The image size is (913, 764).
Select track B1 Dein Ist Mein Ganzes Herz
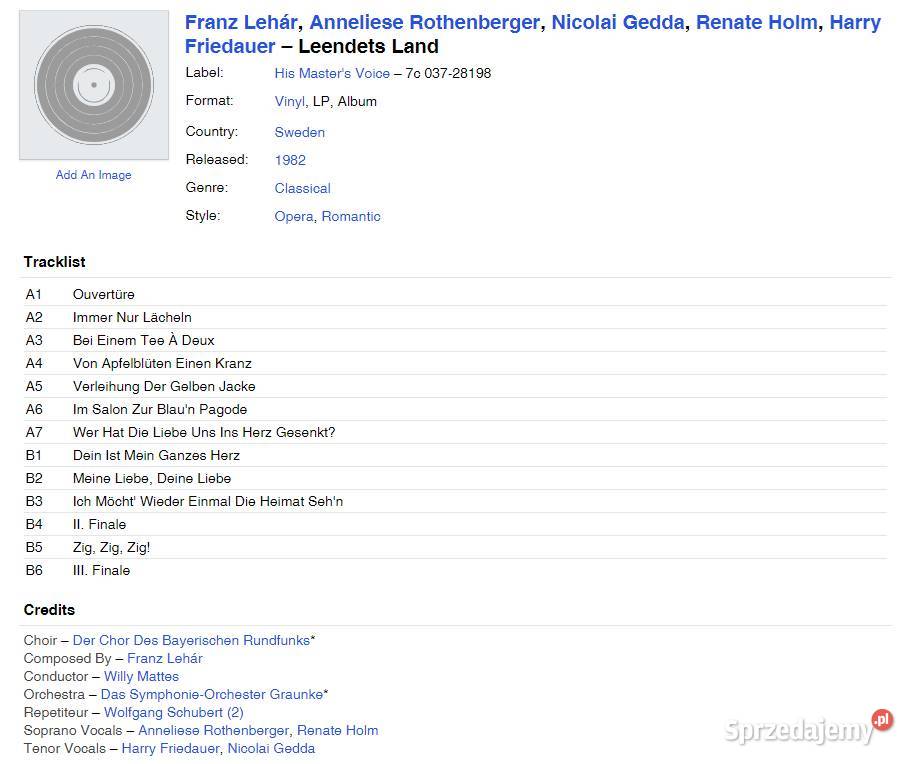455,455
